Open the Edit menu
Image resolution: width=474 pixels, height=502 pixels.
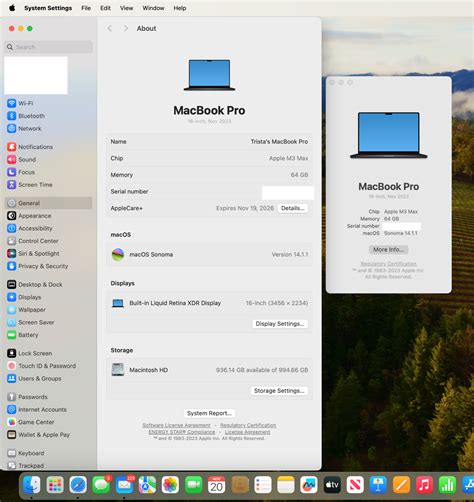105,8
